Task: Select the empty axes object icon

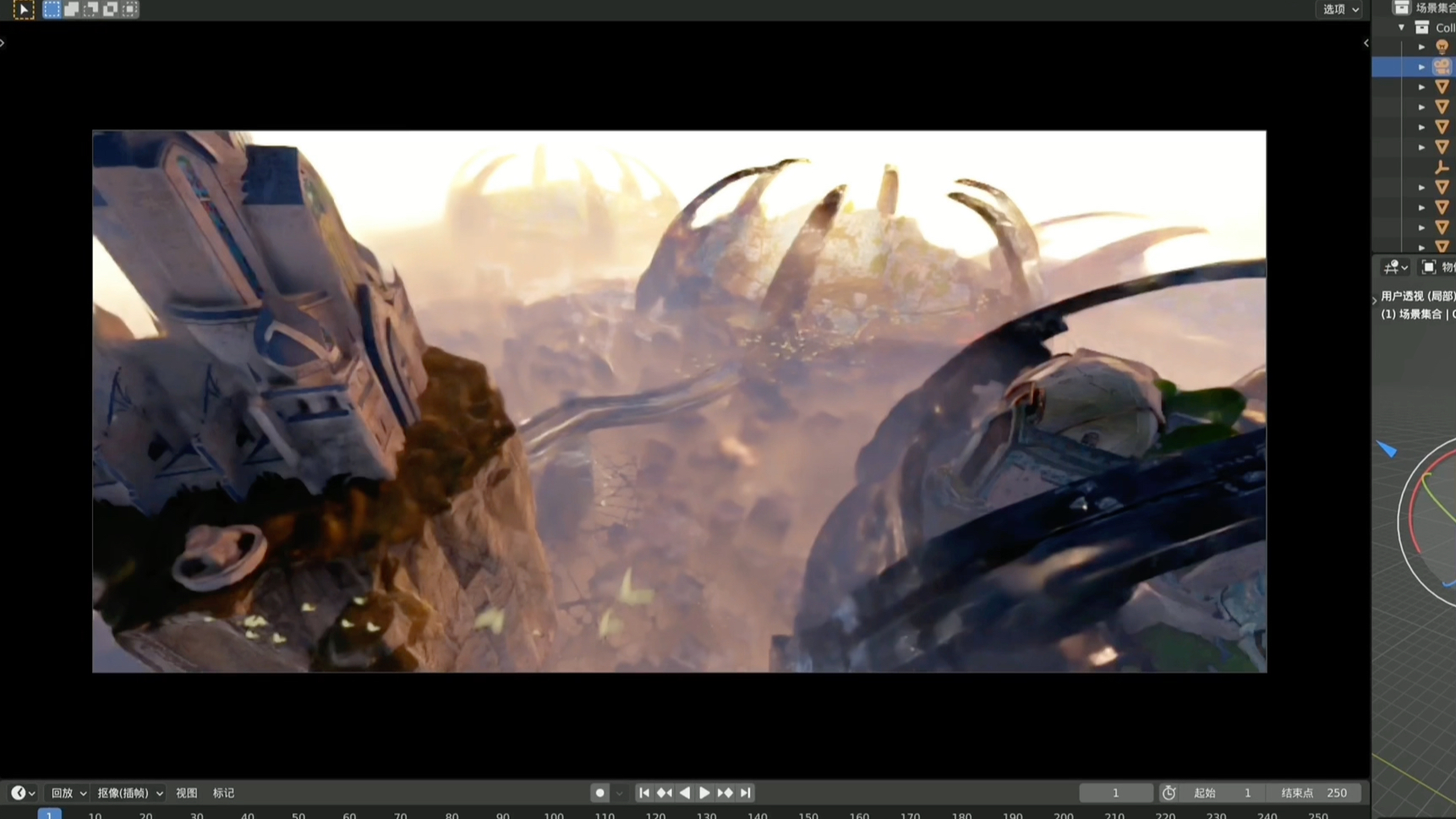Action: (1442, 167)
